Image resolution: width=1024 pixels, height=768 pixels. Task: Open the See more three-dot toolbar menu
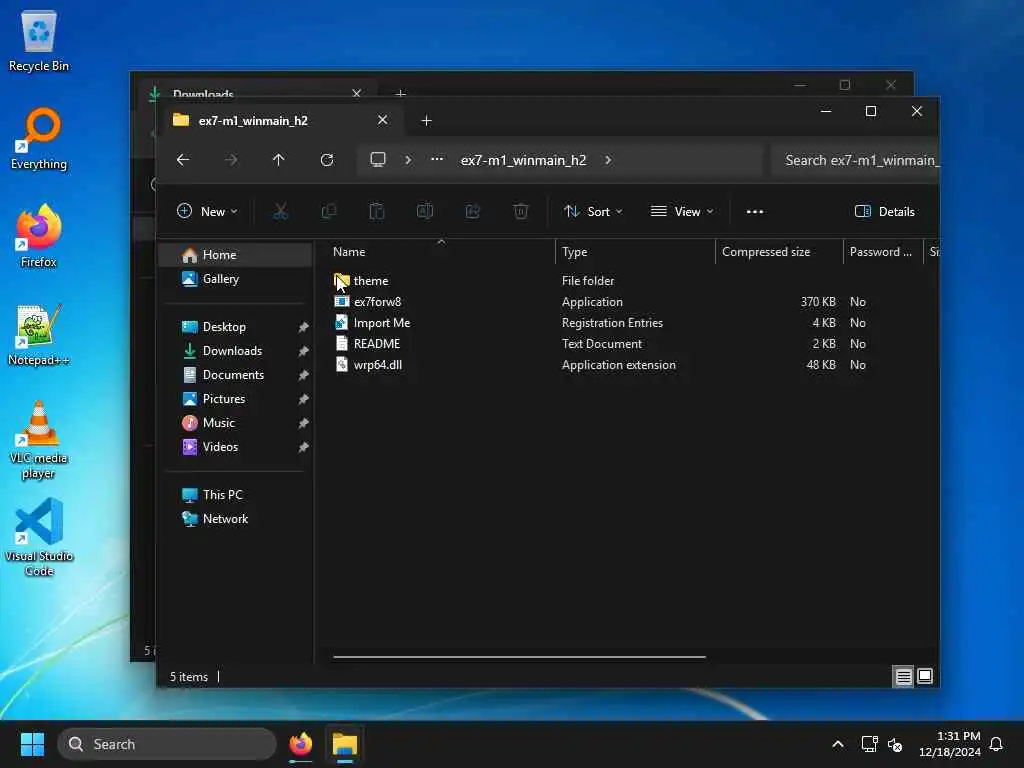coord(755,212)
